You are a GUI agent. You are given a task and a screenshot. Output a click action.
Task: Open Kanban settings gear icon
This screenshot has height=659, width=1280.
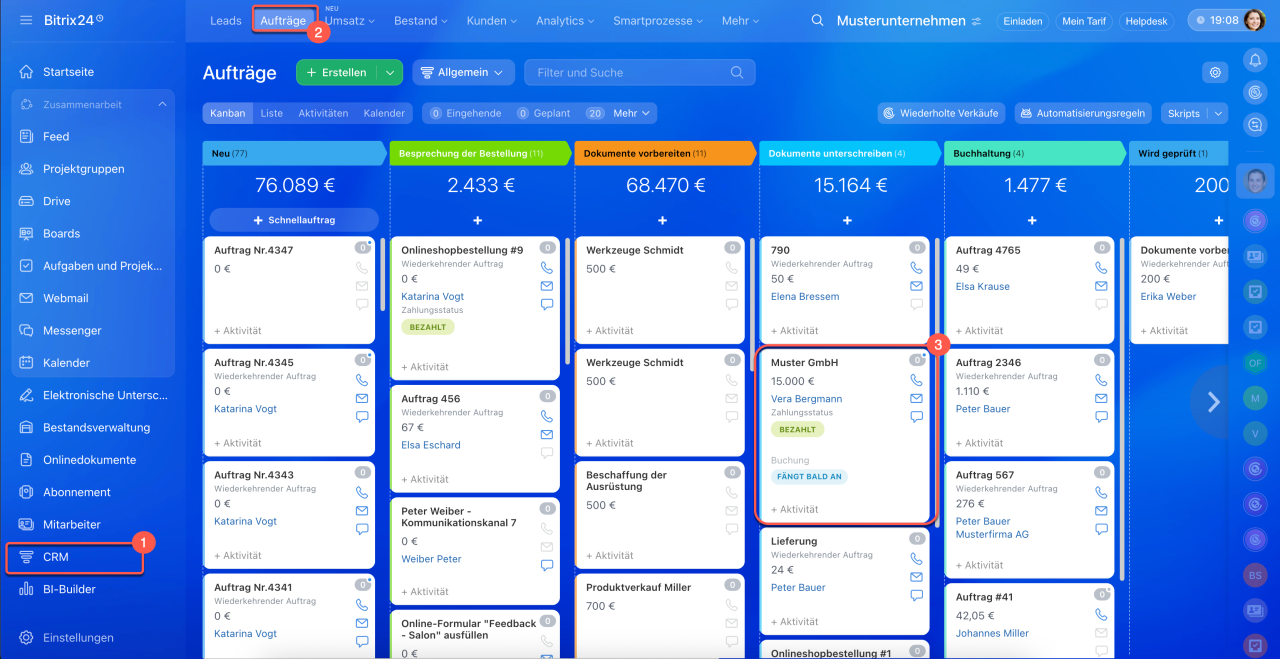1215,72
